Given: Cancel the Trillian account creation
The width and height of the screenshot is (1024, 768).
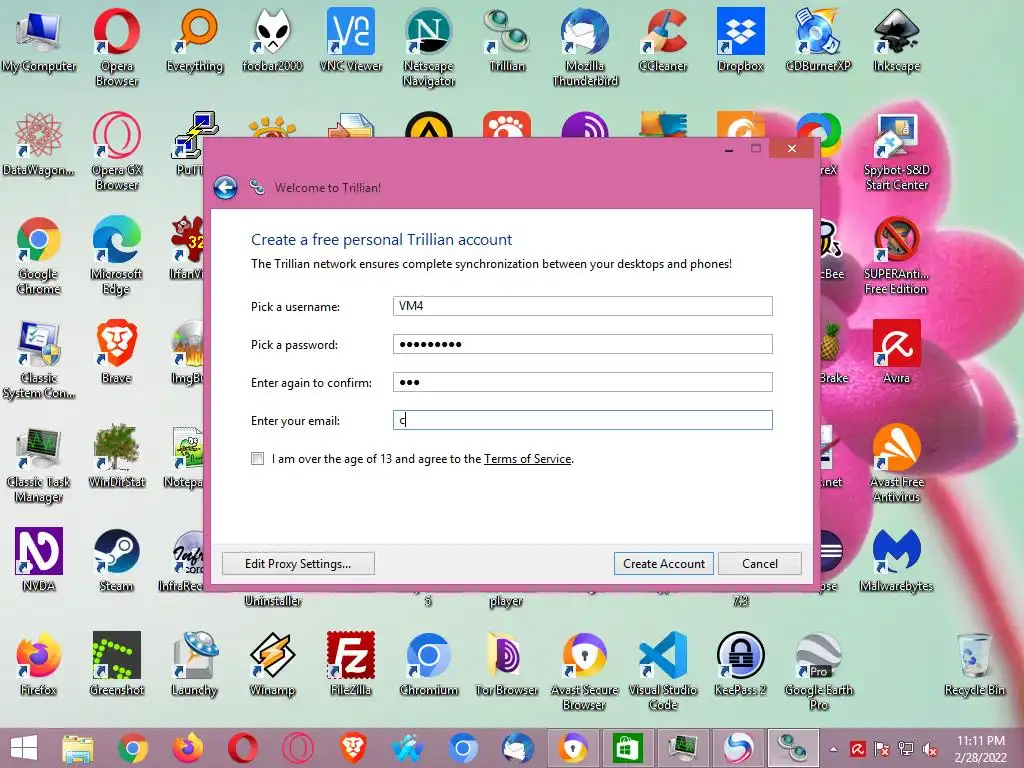Looking at the screenshot, I should [760, 564].
